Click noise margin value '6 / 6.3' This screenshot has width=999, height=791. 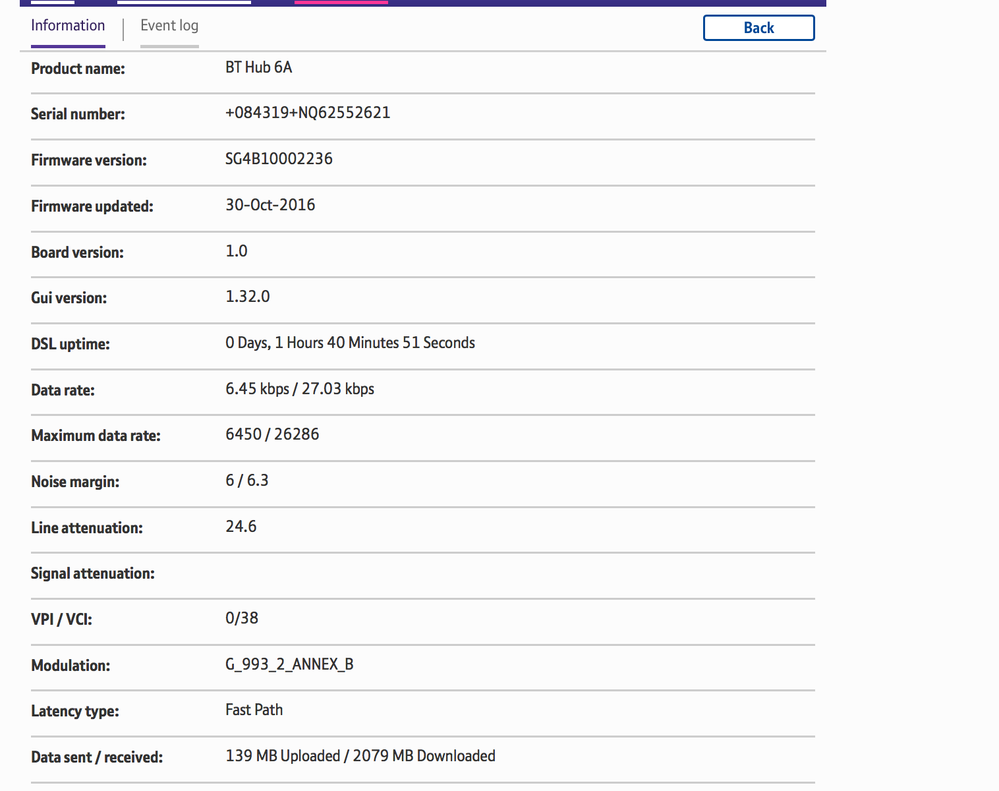[247, 480]
